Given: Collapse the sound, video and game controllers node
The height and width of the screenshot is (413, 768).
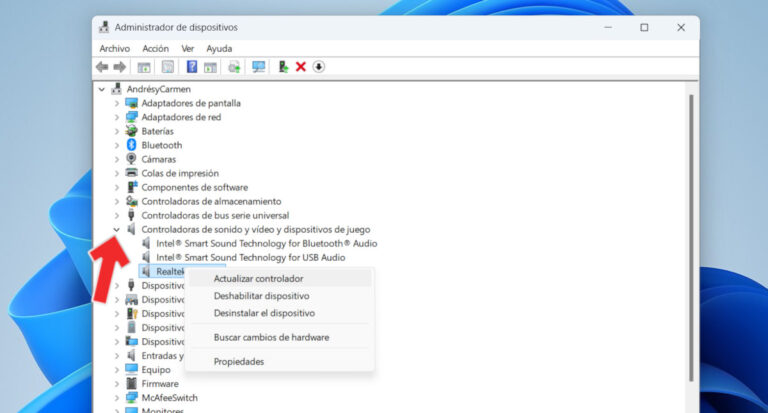Looking at the screenshot, I should coord(117,229).
